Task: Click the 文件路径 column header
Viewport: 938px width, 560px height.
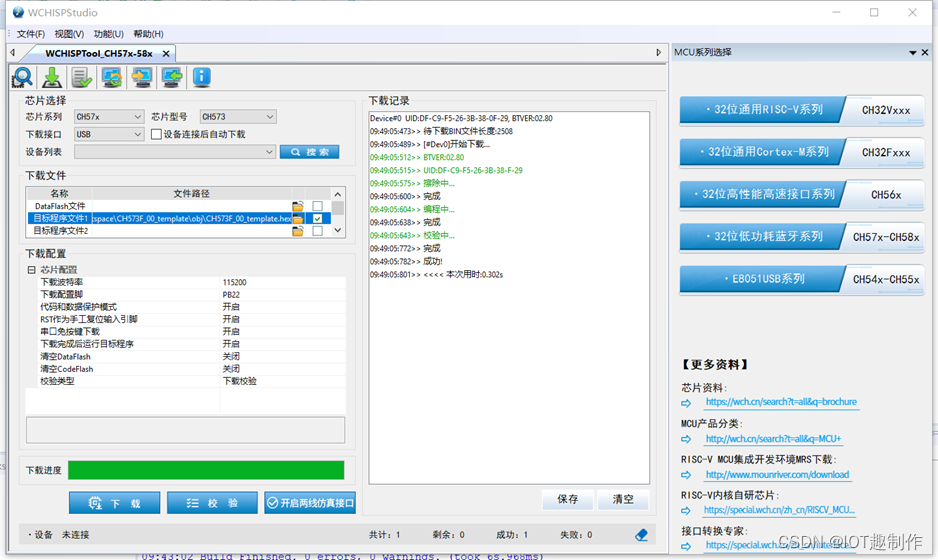Action: click(x=191, y=193)
